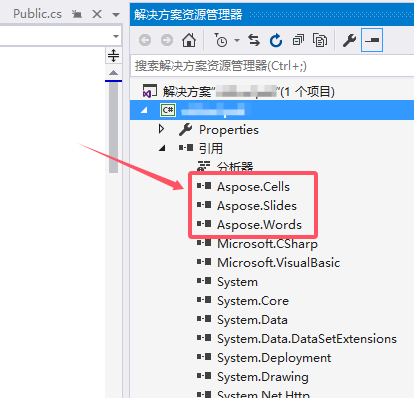
Task: Select the Aspose.Words reference
Action: 259,225
